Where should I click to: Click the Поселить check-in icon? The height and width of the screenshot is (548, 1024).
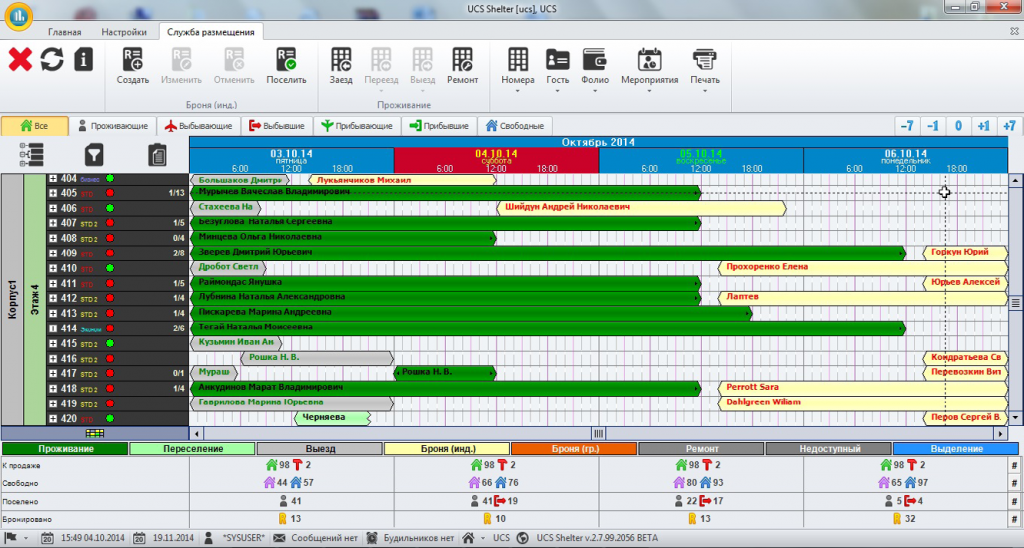(x=286, y=59)
